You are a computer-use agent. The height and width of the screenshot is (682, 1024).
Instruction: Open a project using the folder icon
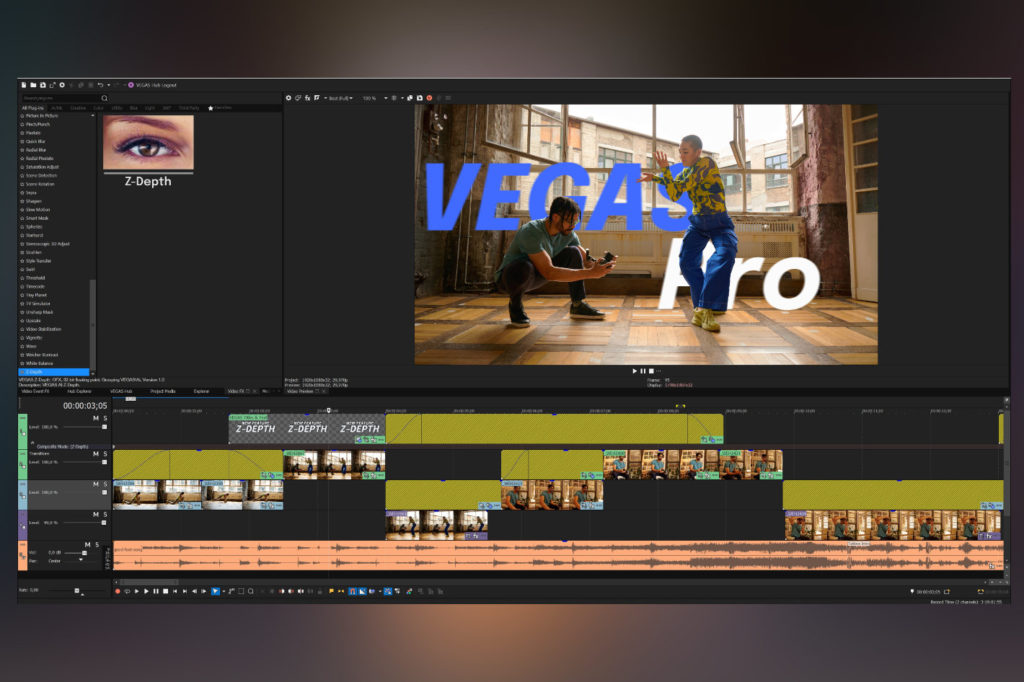pos(33,85)
